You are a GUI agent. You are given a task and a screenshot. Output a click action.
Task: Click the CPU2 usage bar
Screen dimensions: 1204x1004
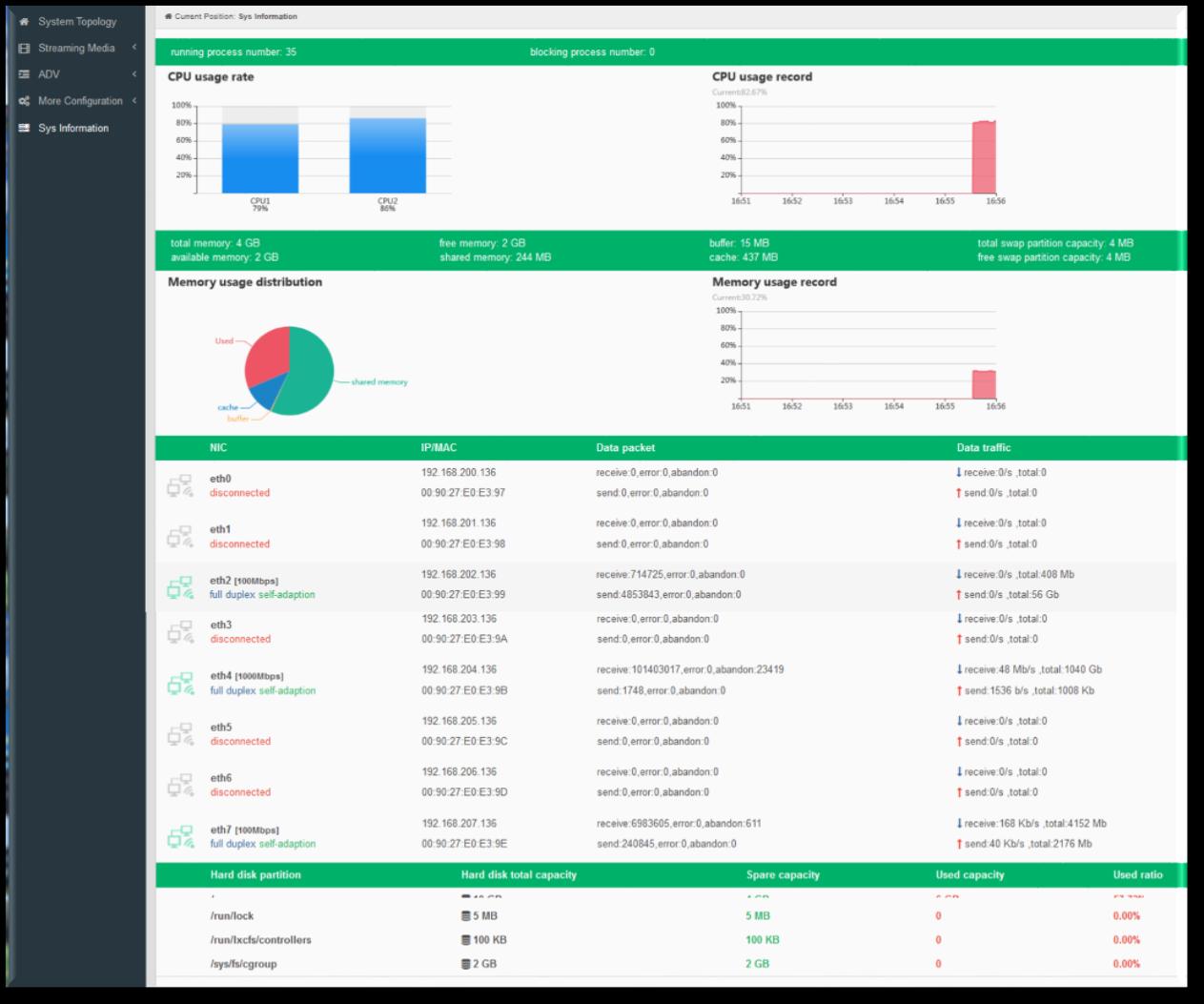pyautogui.click(x=387, y=155)
